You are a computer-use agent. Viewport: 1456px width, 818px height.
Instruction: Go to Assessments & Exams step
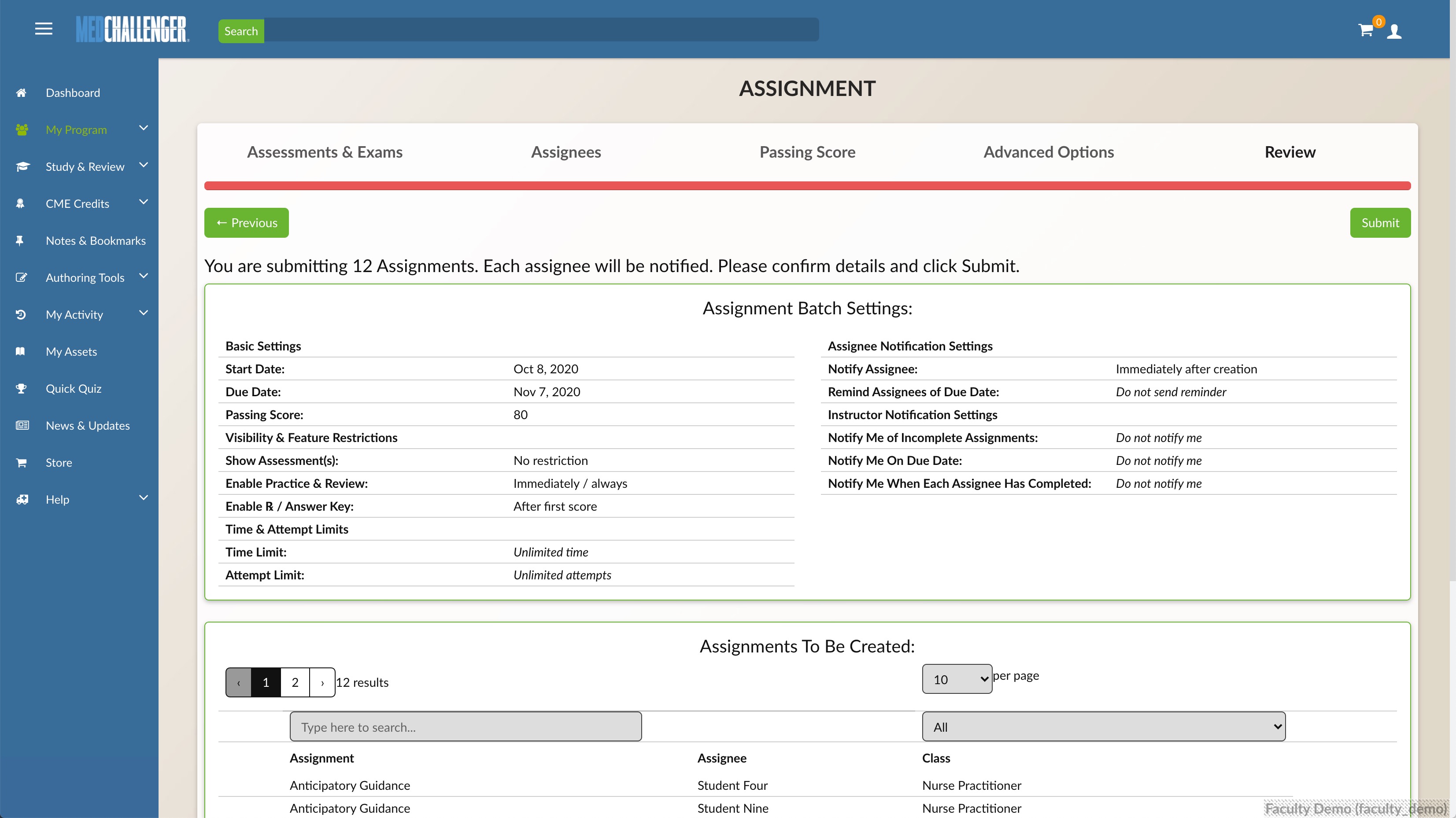tap(325, 152)
